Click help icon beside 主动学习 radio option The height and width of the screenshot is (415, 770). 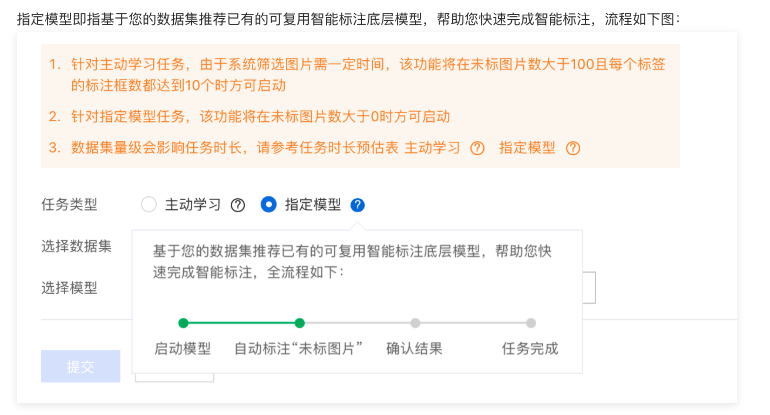(x=238, y=205)
